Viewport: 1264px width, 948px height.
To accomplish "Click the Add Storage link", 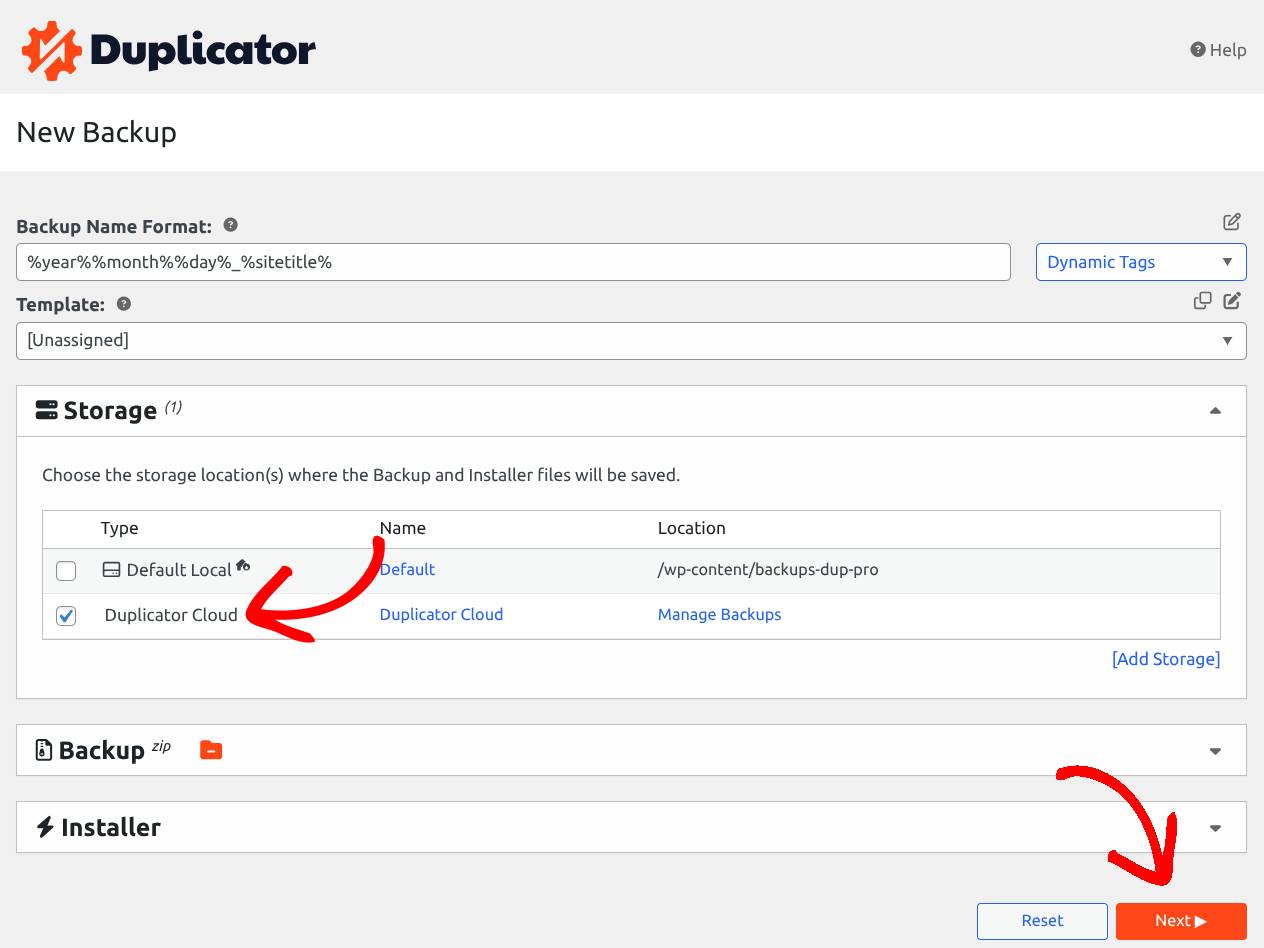I will (x=1166, y=659).
